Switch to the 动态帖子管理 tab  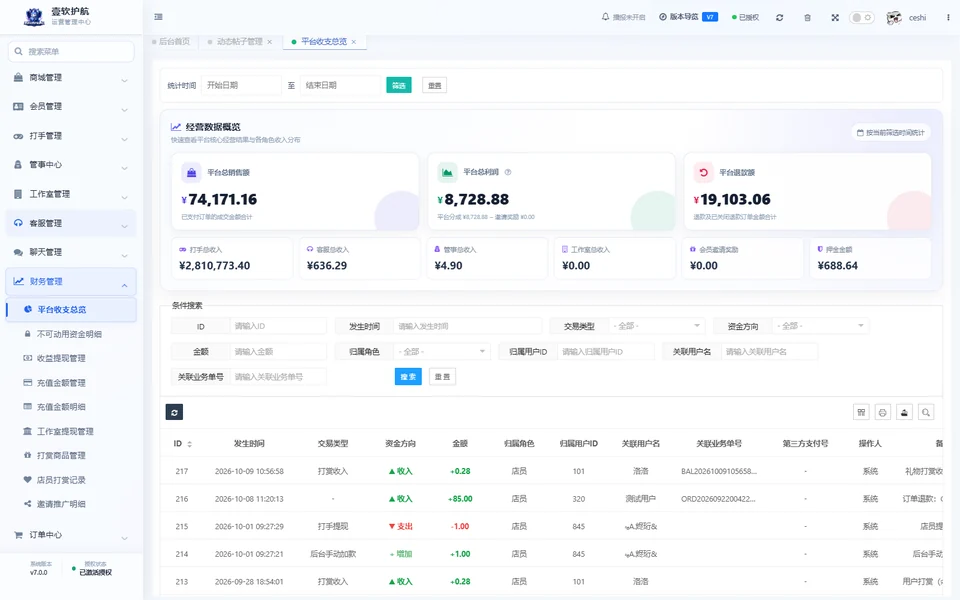click(239, 42)
